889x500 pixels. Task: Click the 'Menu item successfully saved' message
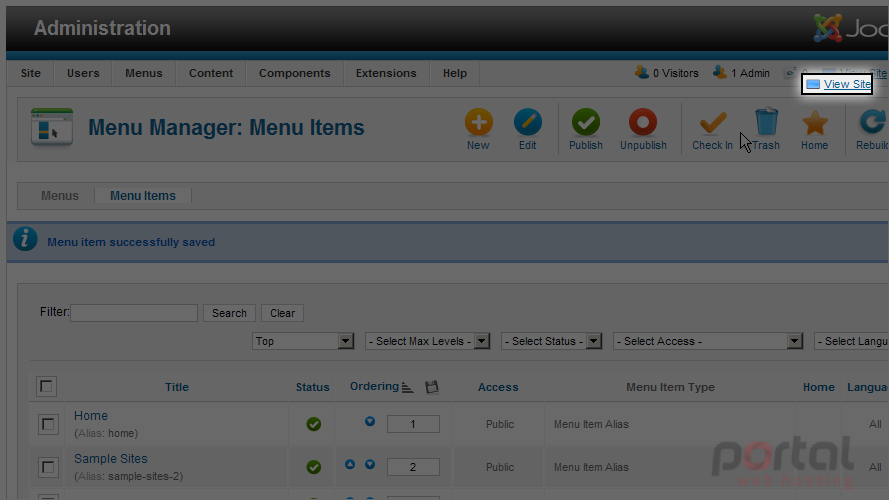click(131, 242)
